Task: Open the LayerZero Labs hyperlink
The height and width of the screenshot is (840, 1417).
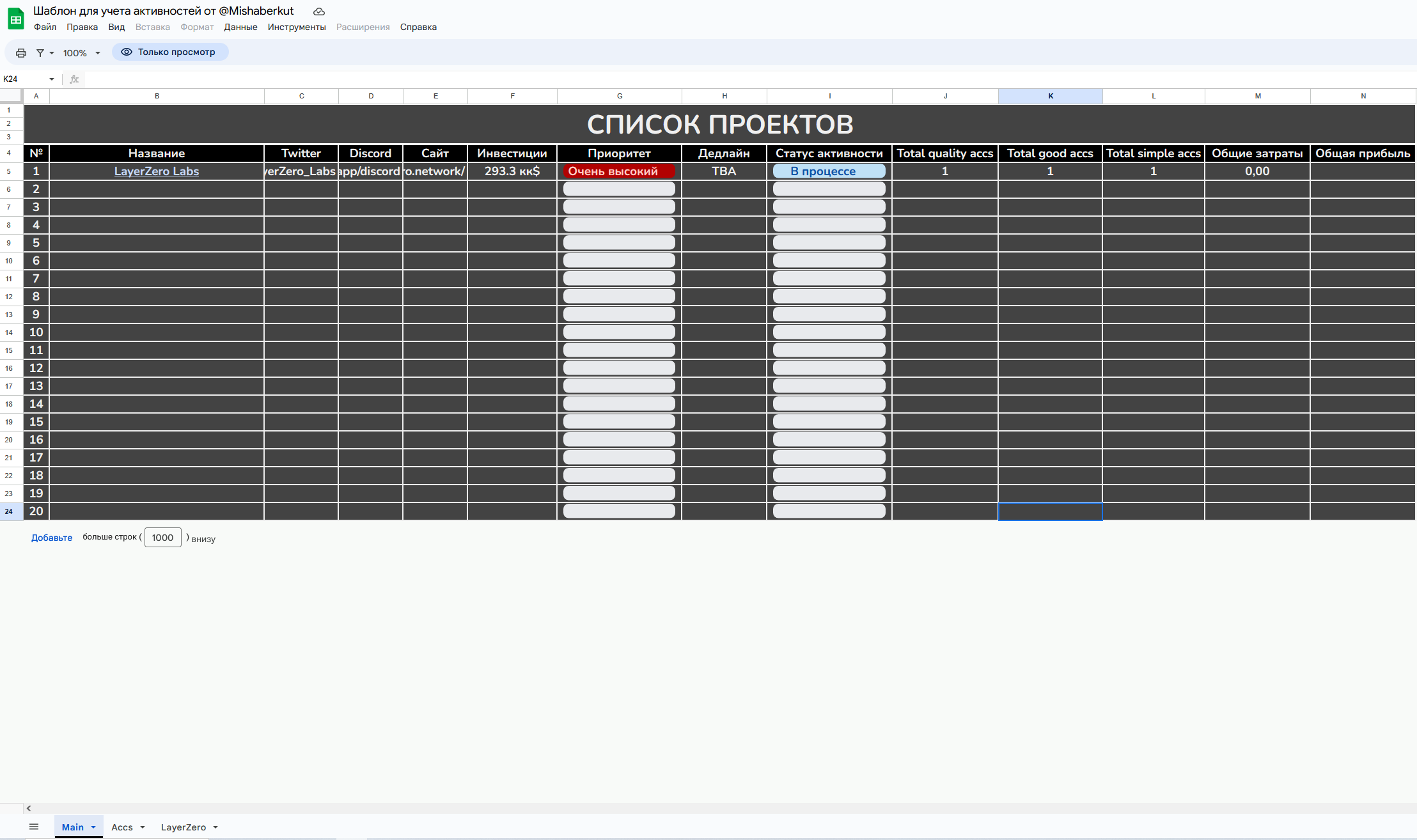Action: (x=157, y=171)
